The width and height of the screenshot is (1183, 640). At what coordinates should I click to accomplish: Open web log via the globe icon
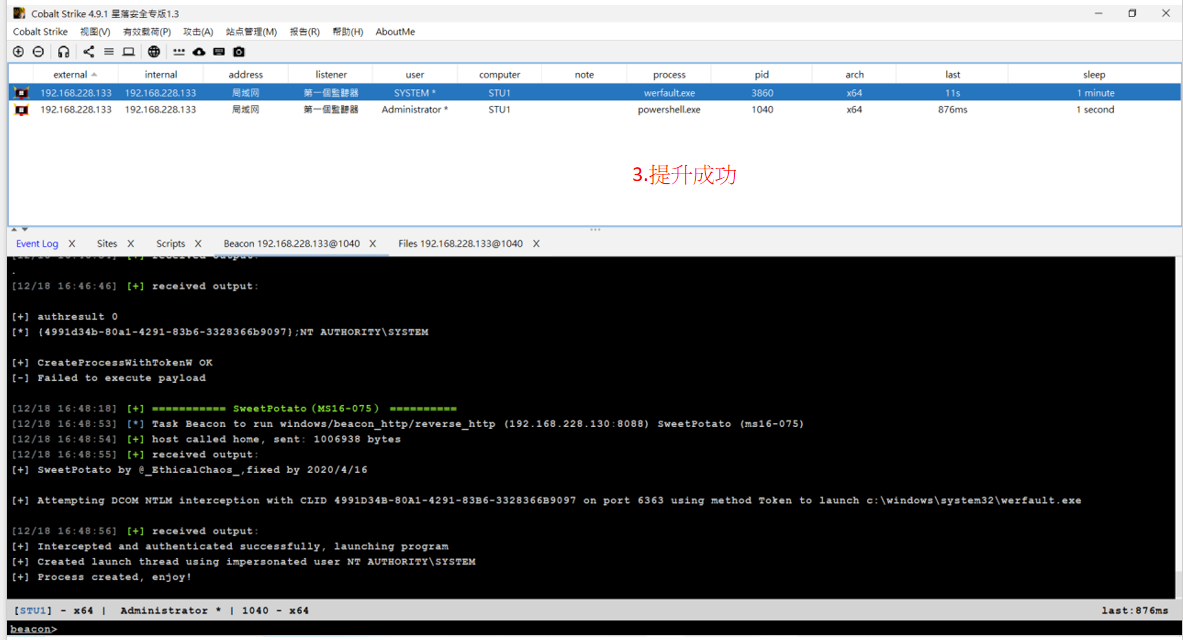coord(154,51)
